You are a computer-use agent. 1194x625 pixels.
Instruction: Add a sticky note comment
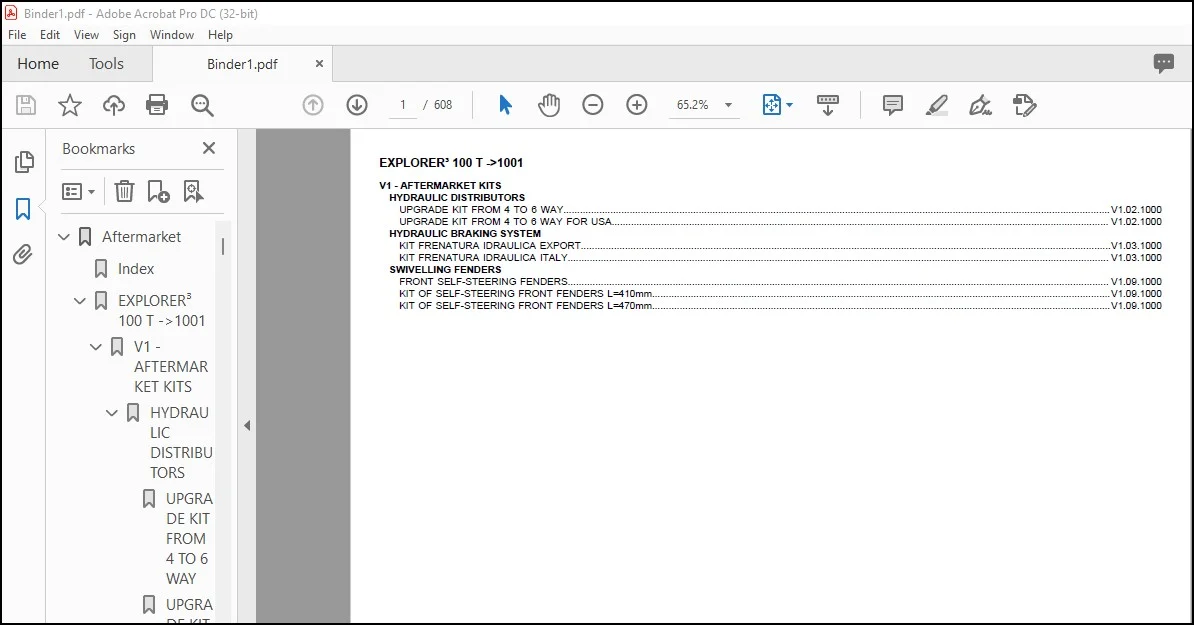pyautogui.click(x=892, y=105)
